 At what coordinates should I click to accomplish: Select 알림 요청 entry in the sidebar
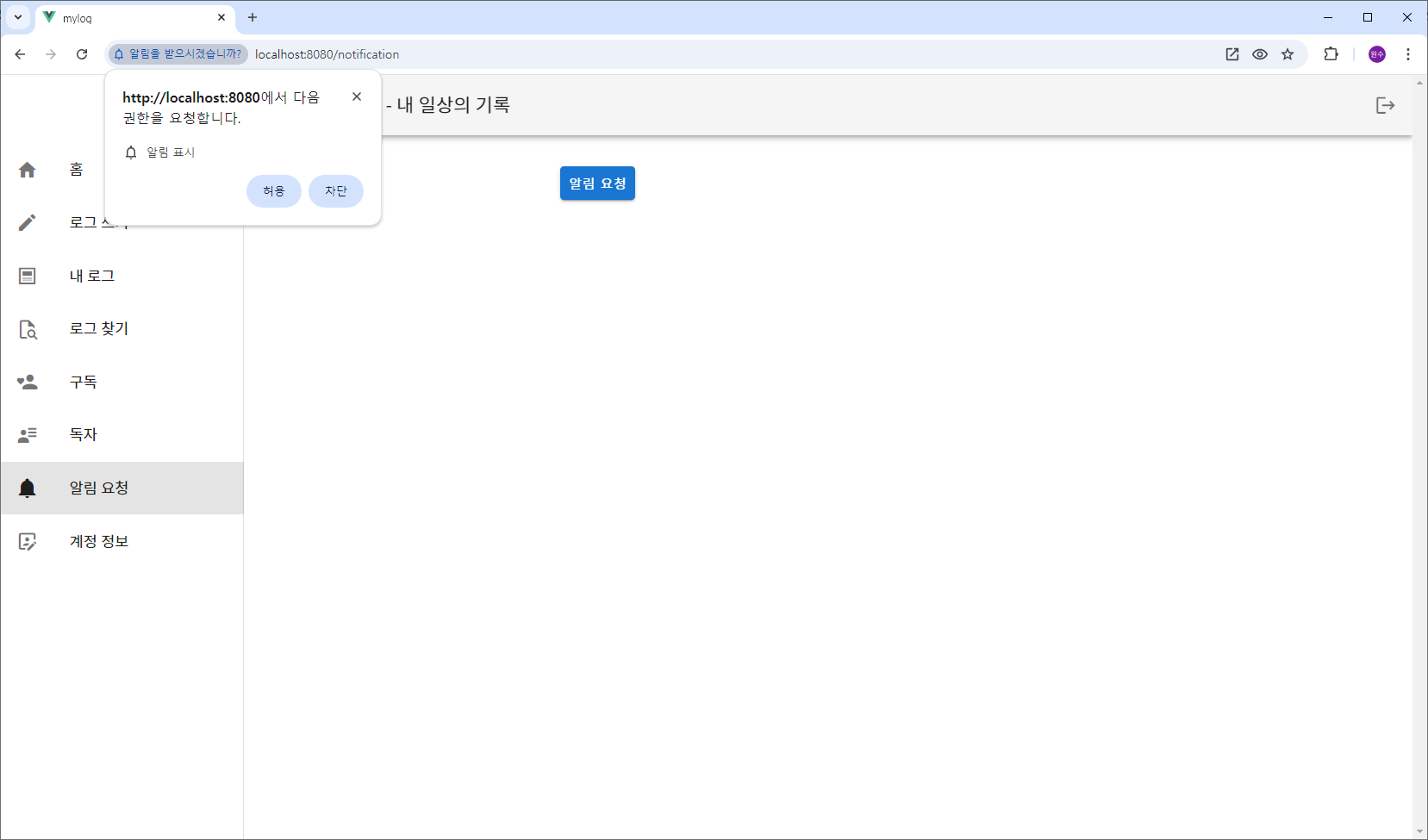(x=98, y=488)
